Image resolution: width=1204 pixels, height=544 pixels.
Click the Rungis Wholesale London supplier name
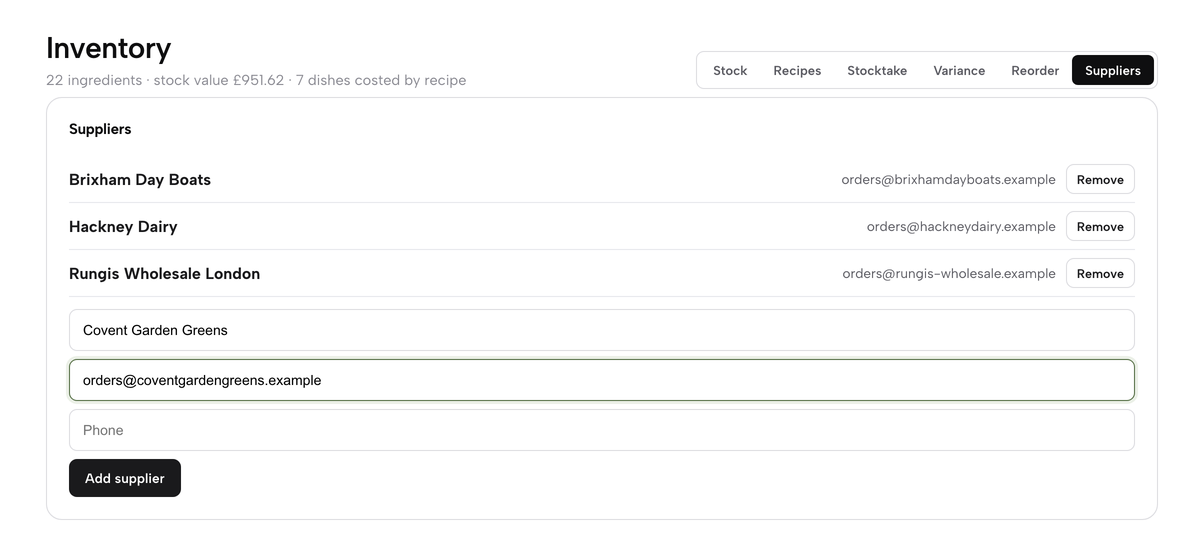tap(164, 274)
